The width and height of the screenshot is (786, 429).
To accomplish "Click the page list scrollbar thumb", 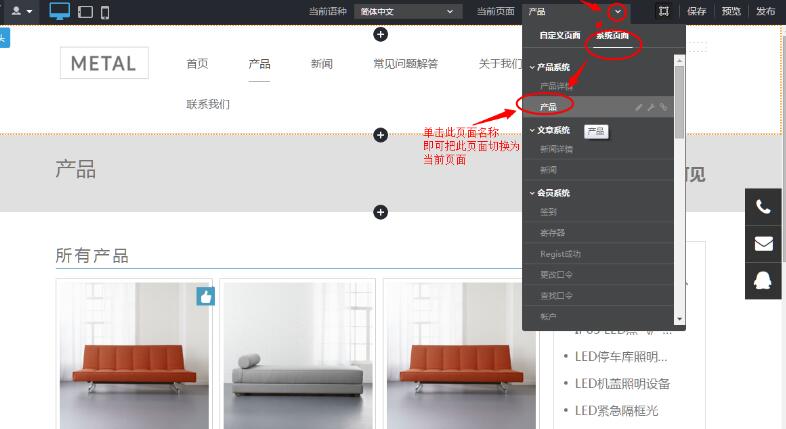I will [679, 102].
